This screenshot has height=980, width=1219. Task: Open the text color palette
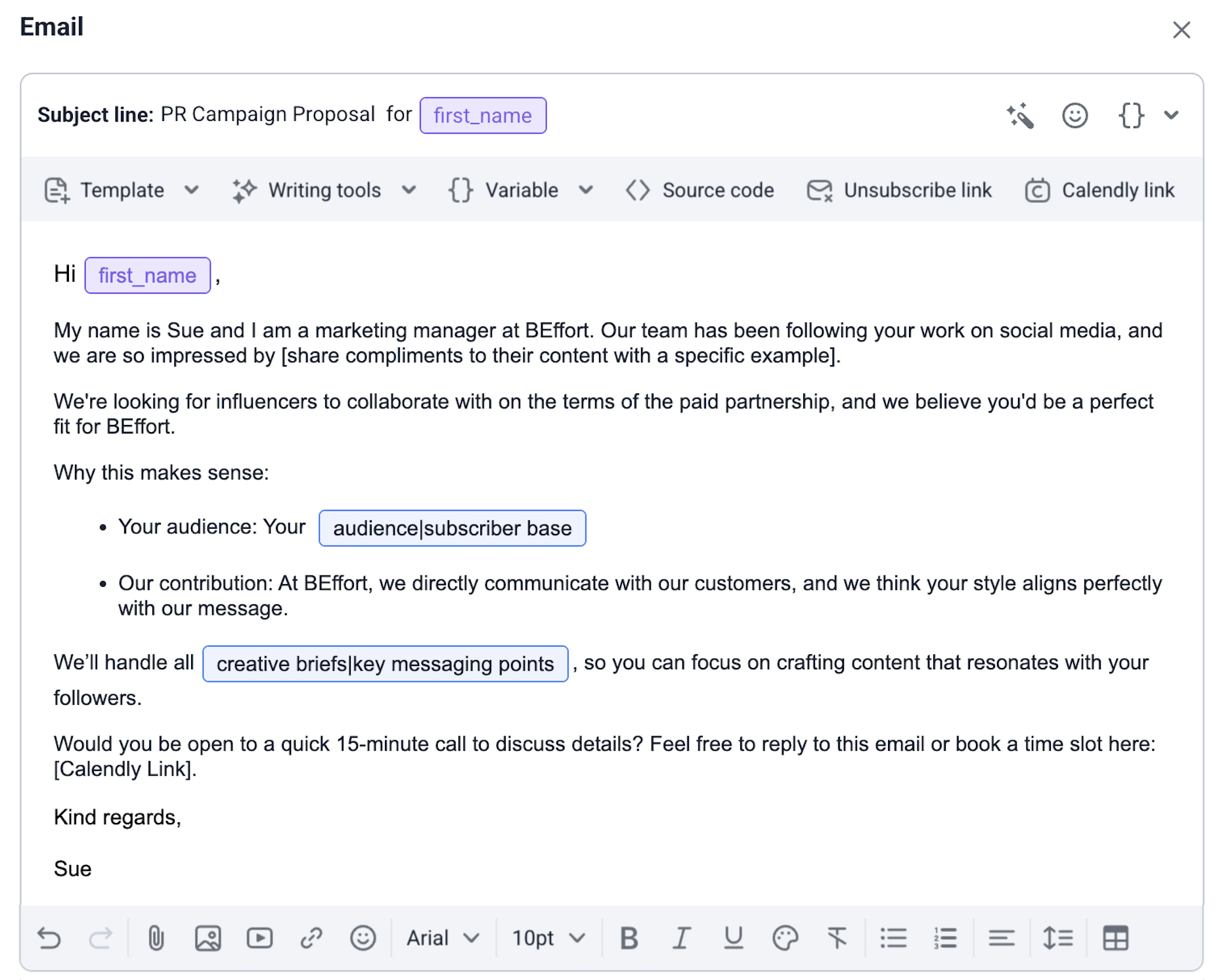785,938
